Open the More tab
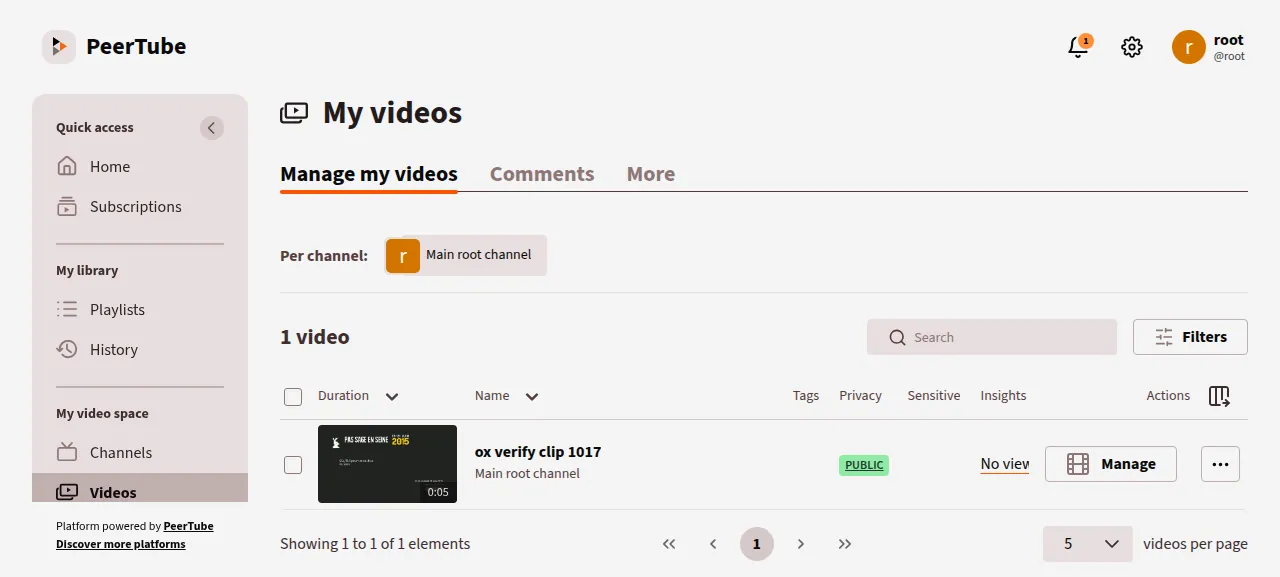Viewport: 1280px width, 577px height. [x=651, y=174]
